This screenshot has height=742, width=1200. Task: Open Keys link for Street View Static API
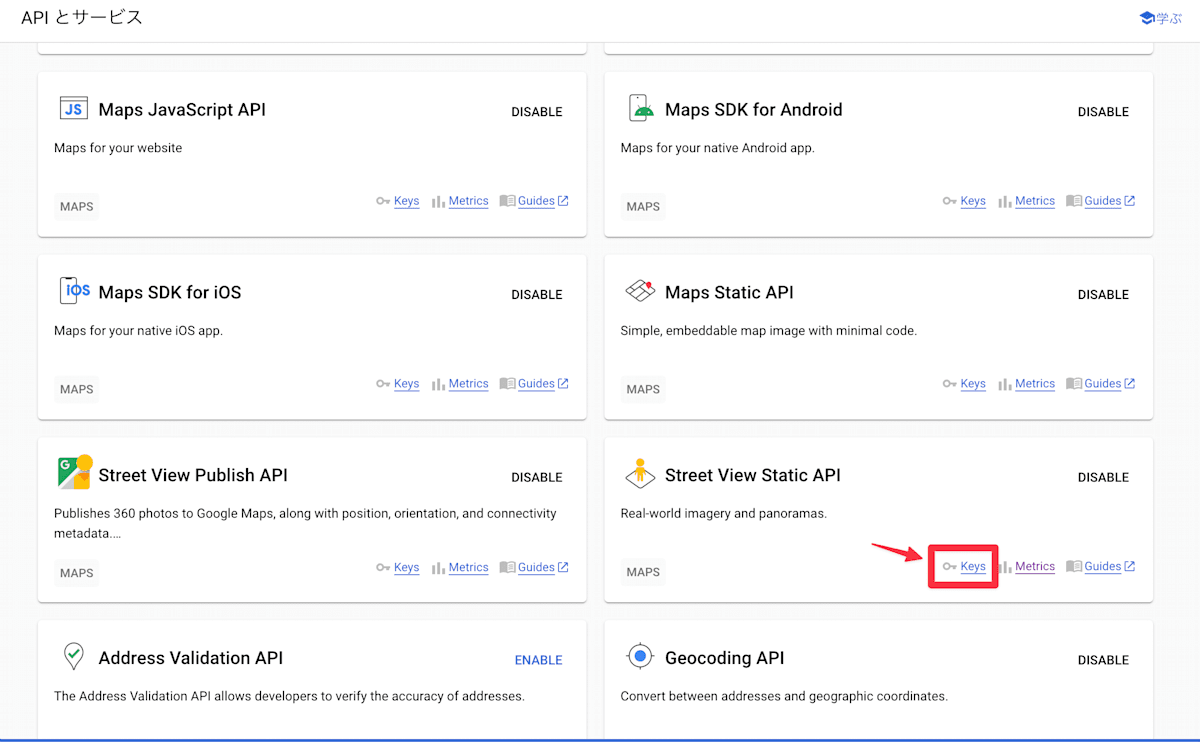tap(973, 566)
